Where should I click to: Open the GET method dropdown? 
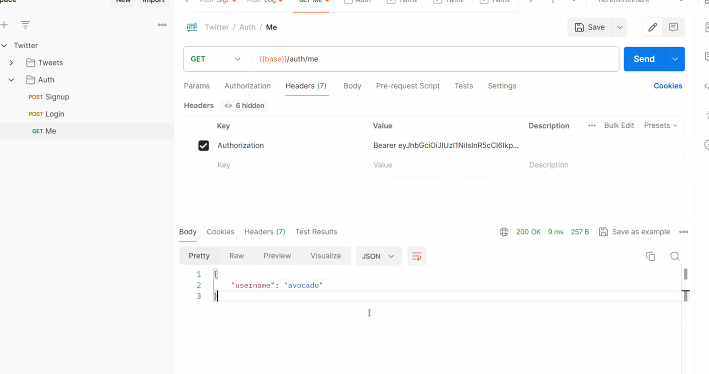pos(216,59)
